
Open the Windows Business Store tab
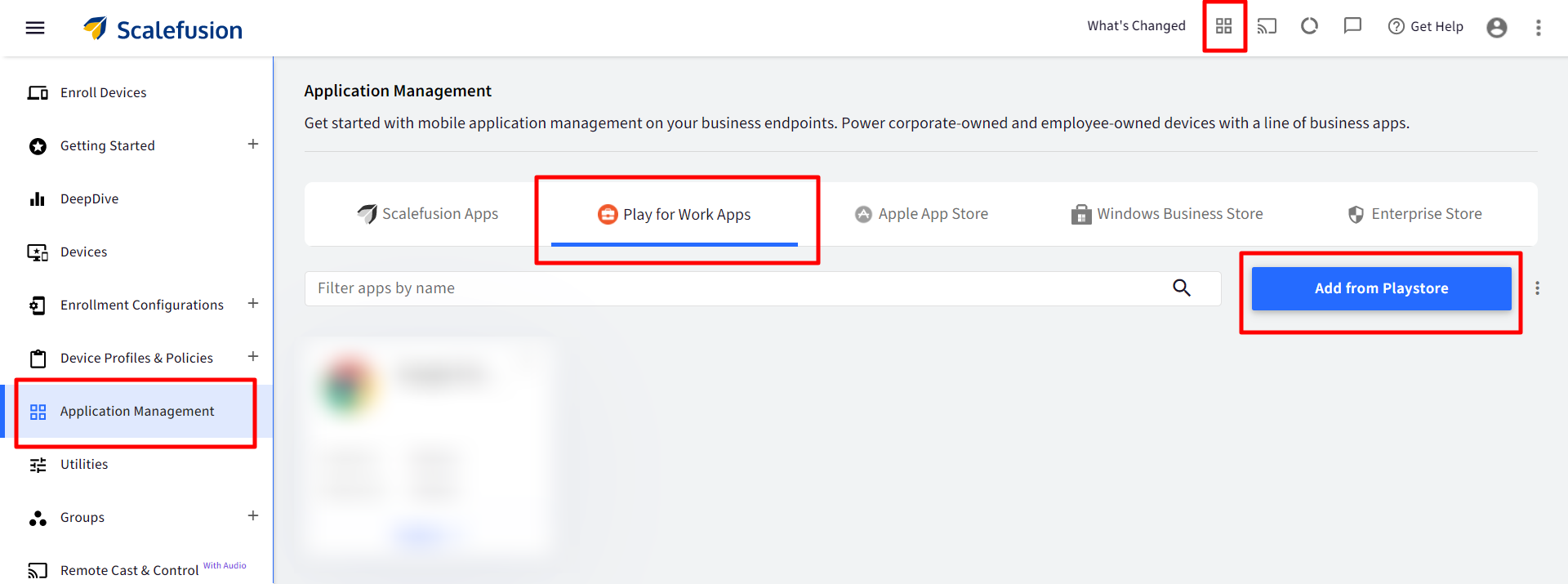(1167, 214)
